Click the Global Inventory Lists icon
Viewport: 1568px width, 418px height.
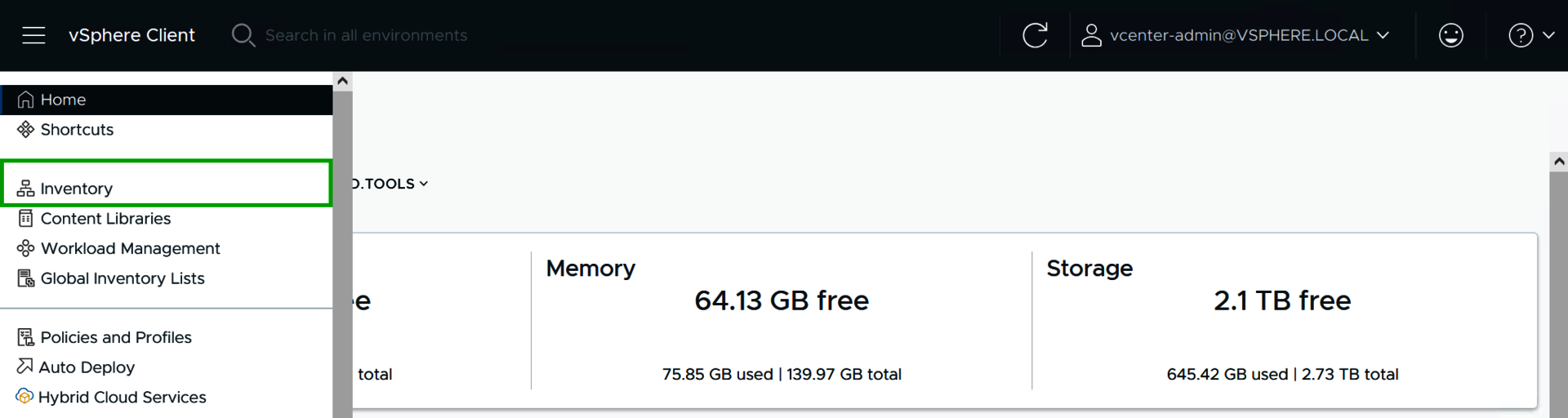coord(26,278)
